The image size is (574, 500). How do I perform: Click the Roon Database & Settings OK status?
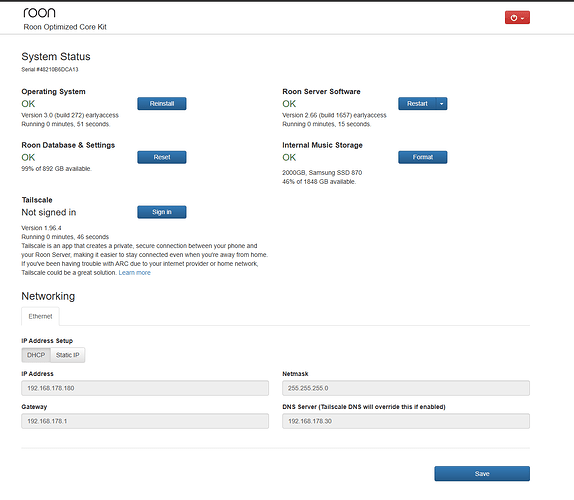pos(28,157)
